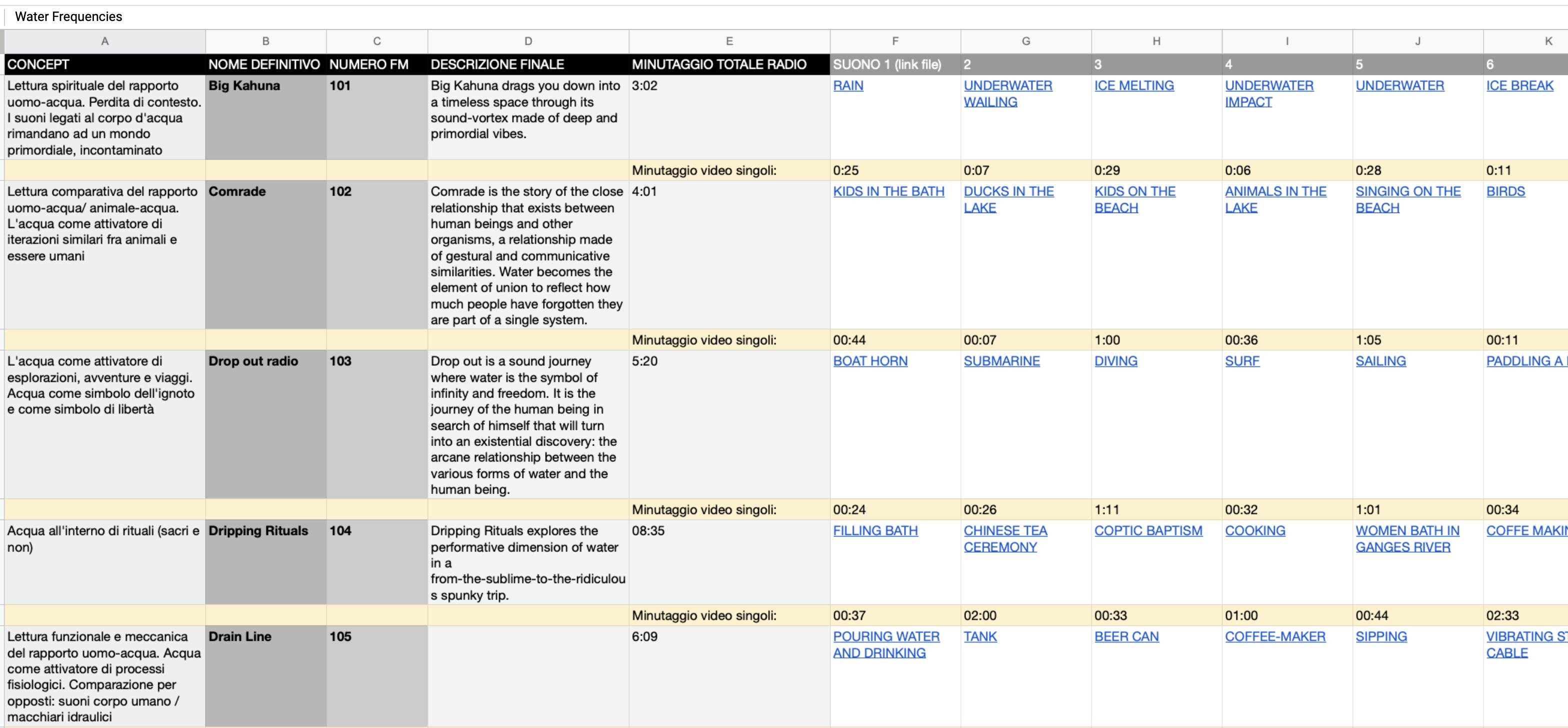The width and height of the screenshot is (1568, 728).
Task: Select the 08:35 total duration cell
Action: (x=729, y=562)
